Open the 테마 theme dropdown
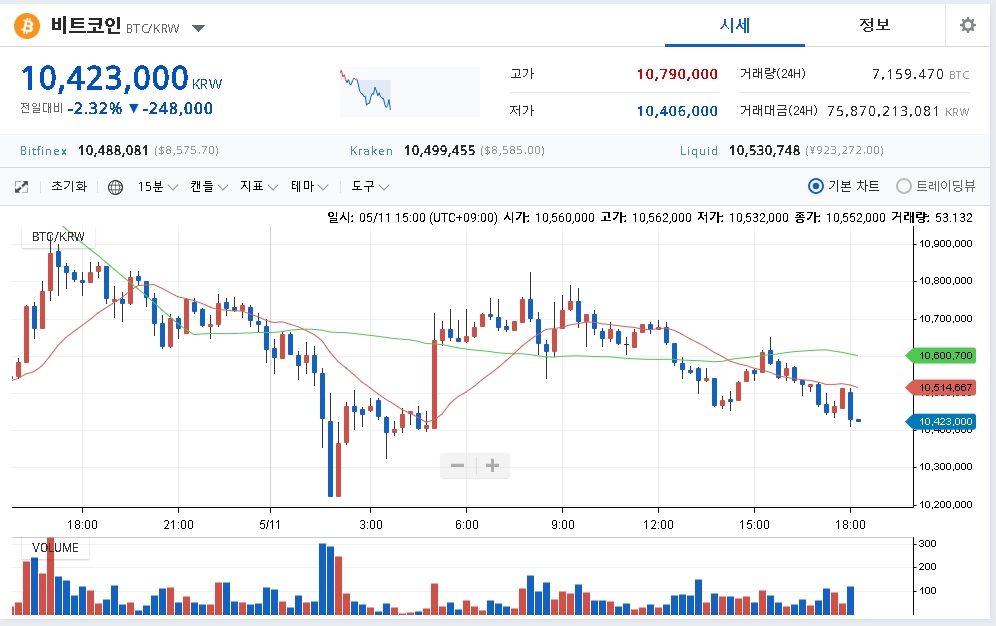The height and width of the screenshot is (626, 996). (x=309, y=186)
